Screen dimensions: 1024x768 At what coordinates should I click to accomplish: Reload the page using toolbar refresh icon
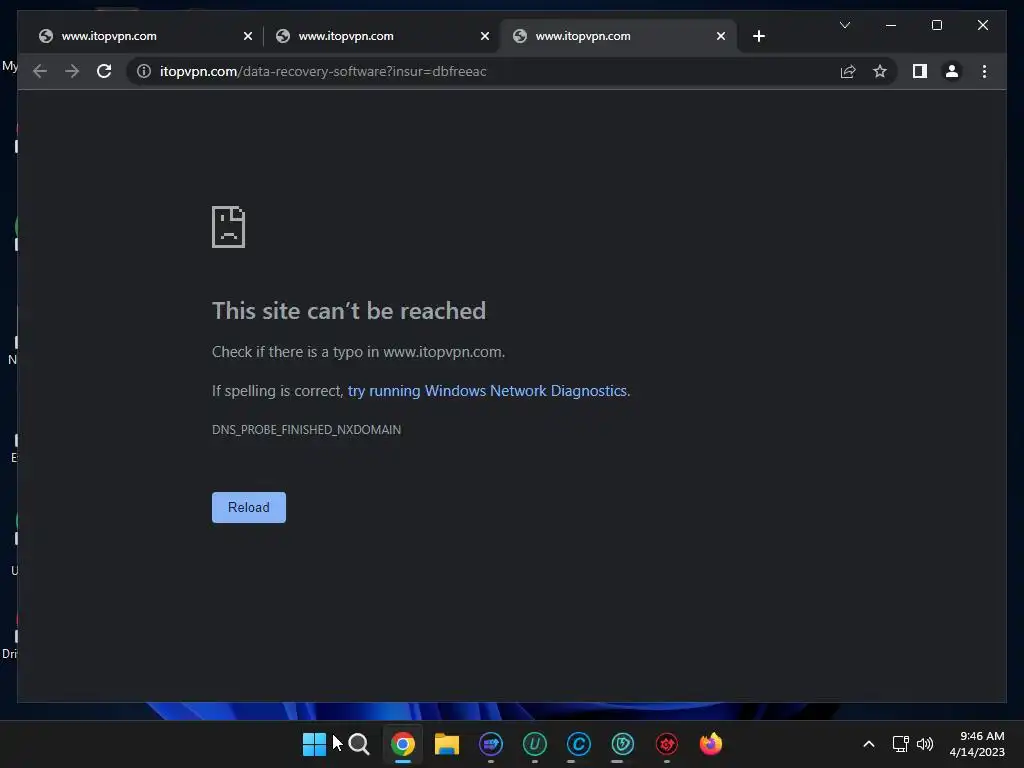(x=104, y=71)
